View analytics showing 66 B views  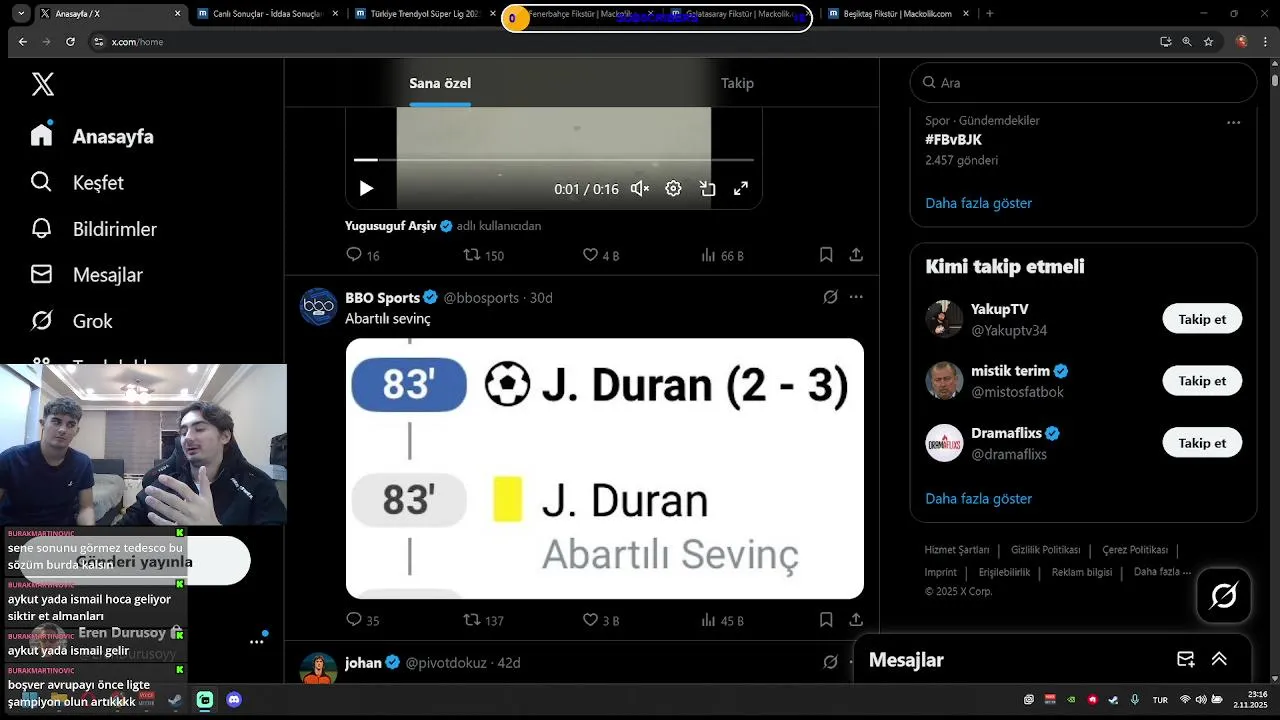pyautogui.click(x=723, y=255)
